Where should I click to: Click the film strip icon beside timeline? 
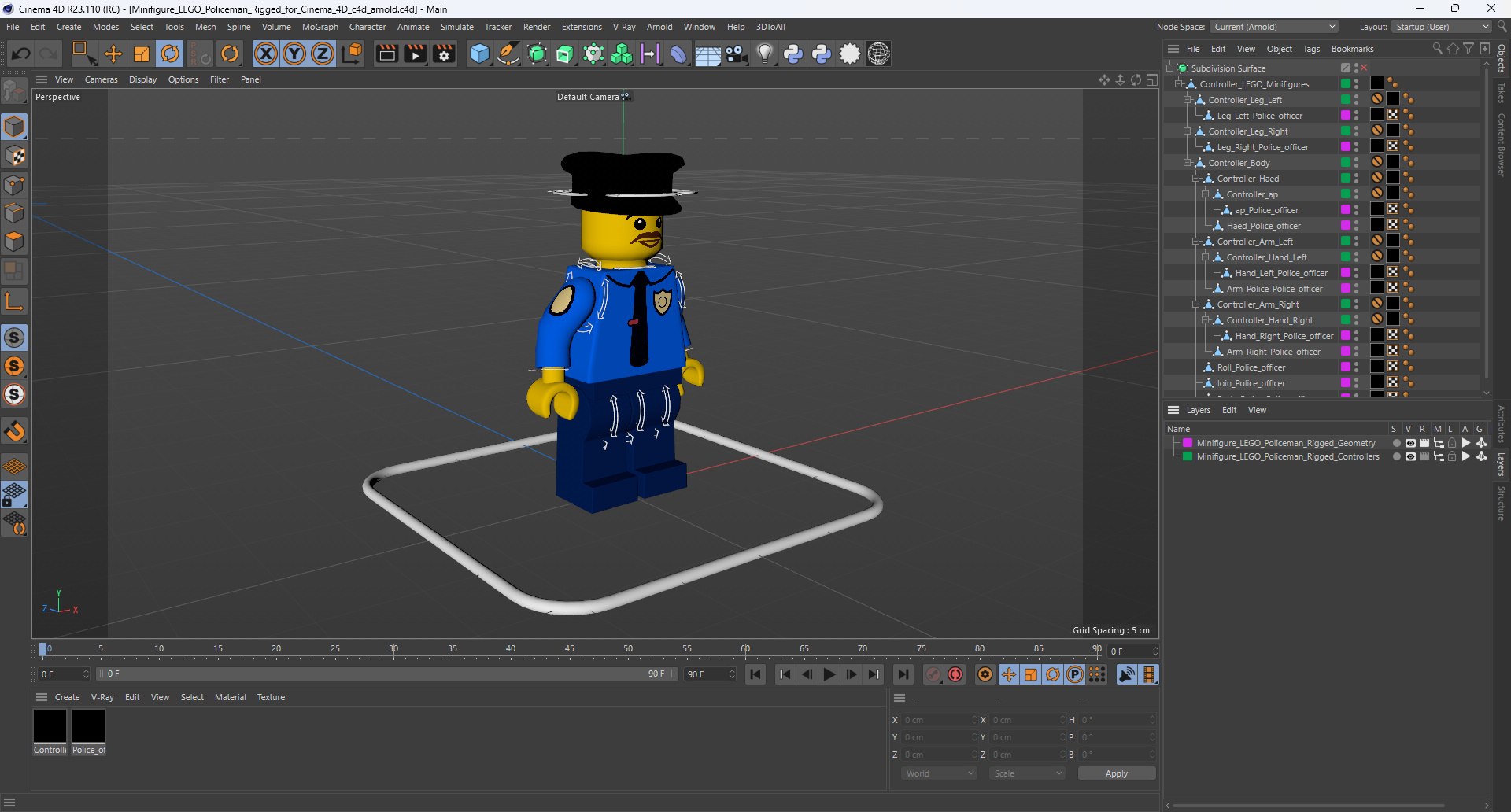pos(1149,674)
